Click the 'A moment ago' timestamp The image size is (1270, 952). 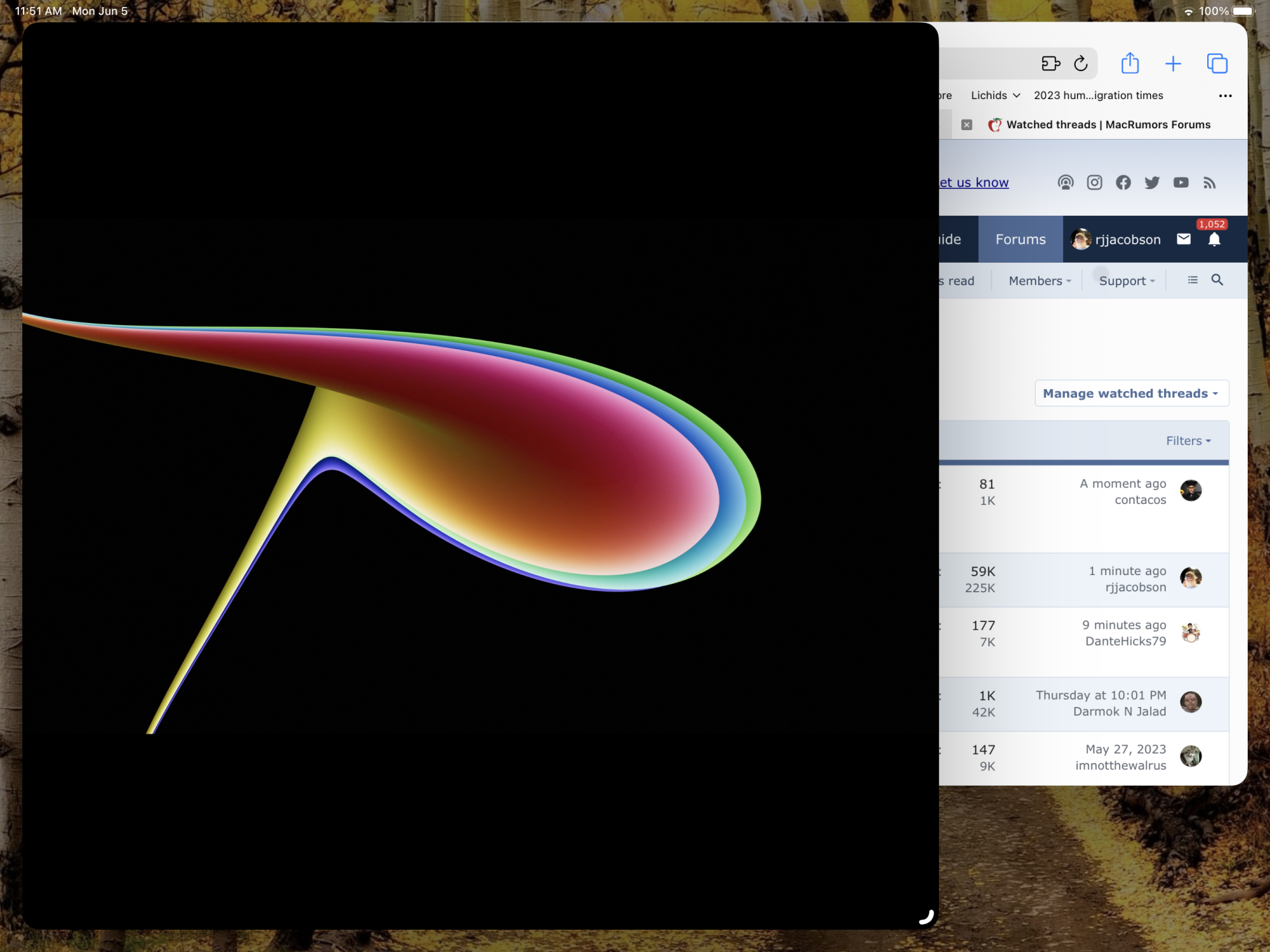tap(1123, 484)
